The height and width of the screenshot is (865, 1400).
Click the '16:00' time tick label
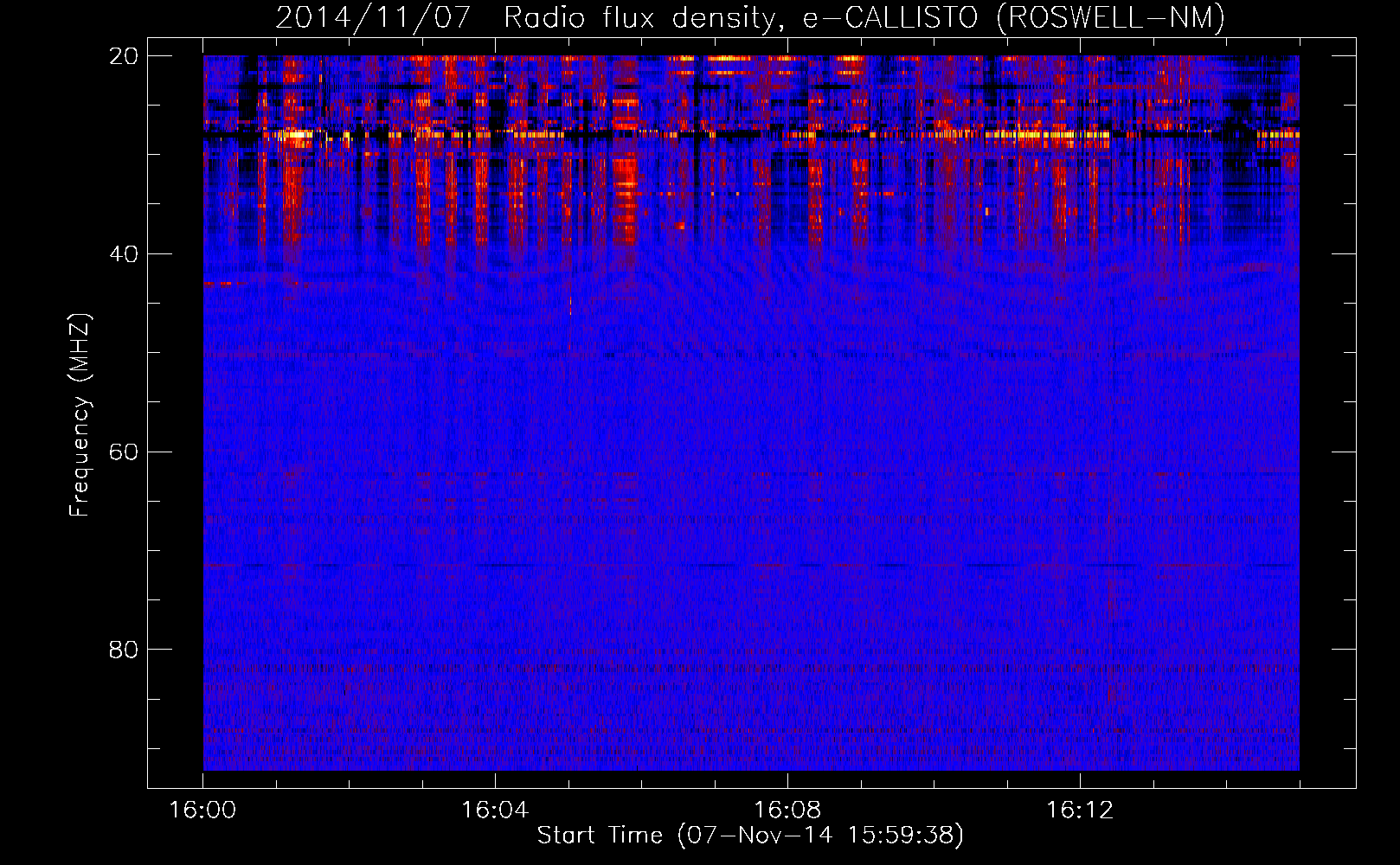click(202, 811)
